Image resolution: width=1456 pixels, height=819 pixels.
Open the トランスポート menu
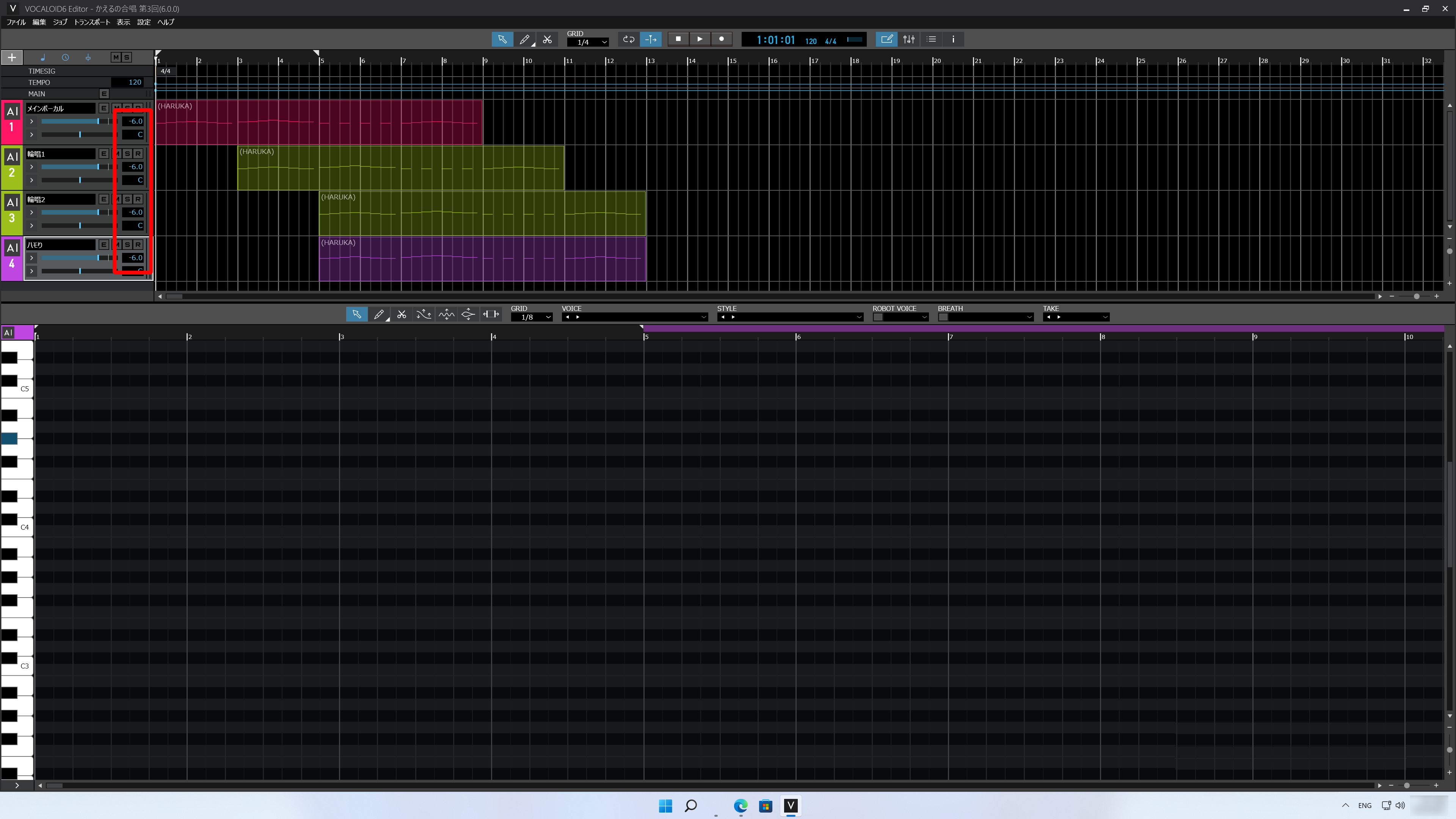tap(91, 22)
